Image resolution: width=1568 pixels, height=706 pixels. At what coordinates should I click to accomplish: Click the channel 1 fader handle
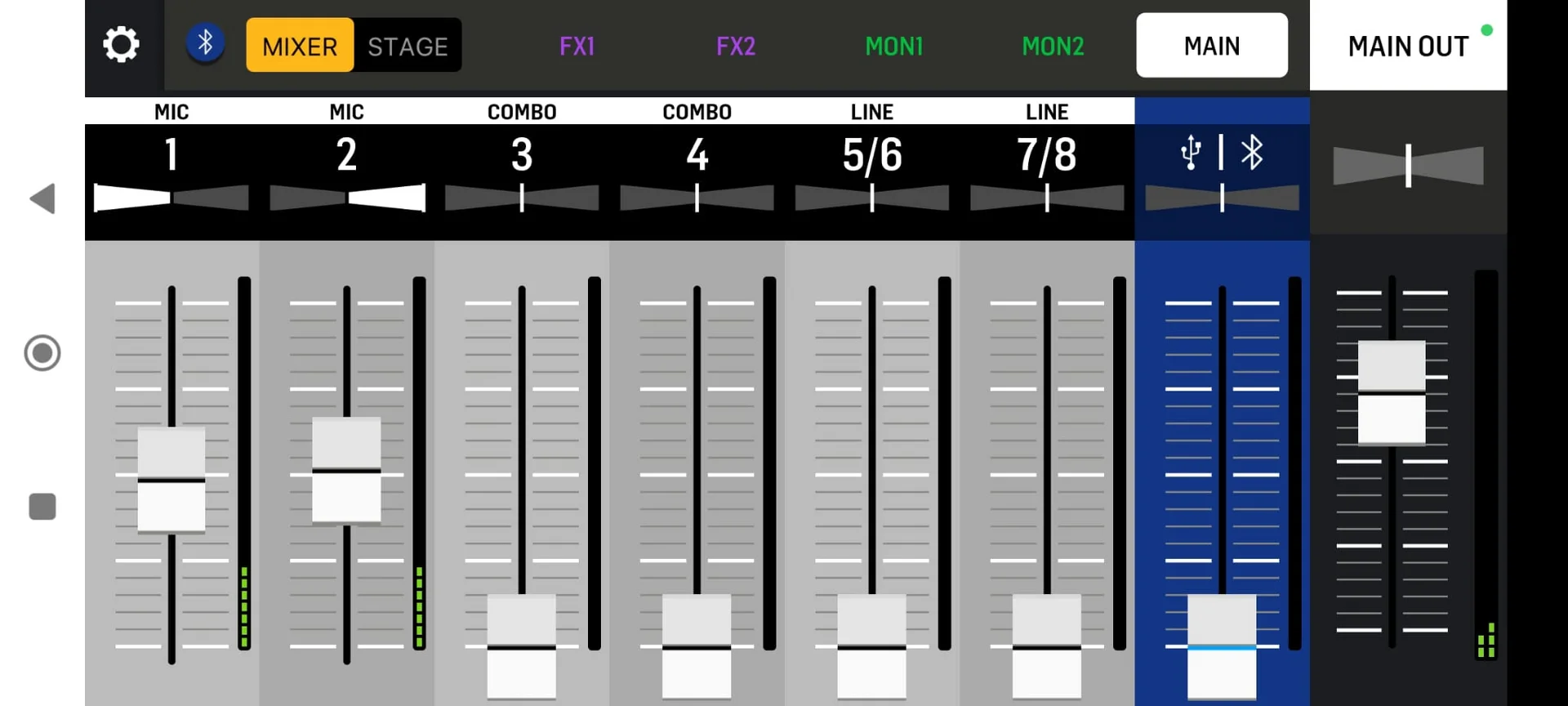pos(171,480)
